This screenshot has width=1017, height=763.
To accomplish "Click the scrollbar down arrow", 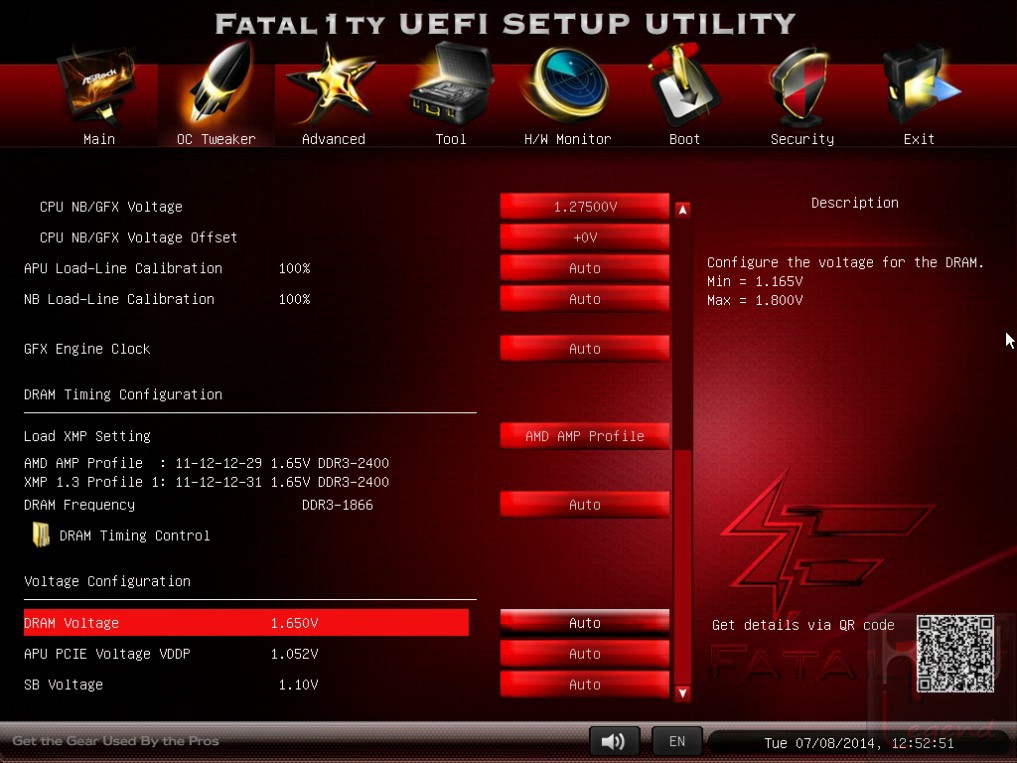I will point(682,693).
